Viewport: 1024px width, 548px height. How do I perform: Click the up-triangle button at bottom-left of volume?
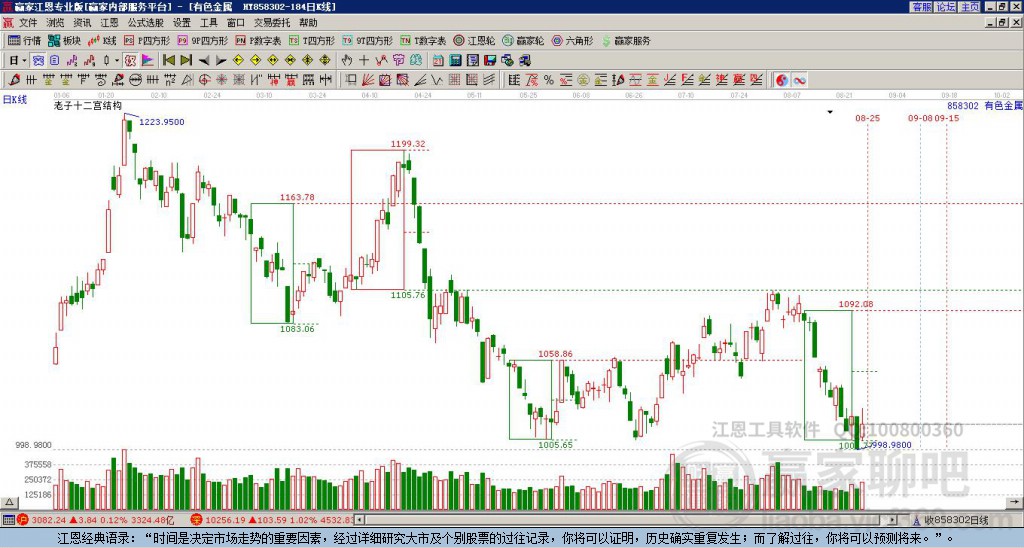(9, 503)
